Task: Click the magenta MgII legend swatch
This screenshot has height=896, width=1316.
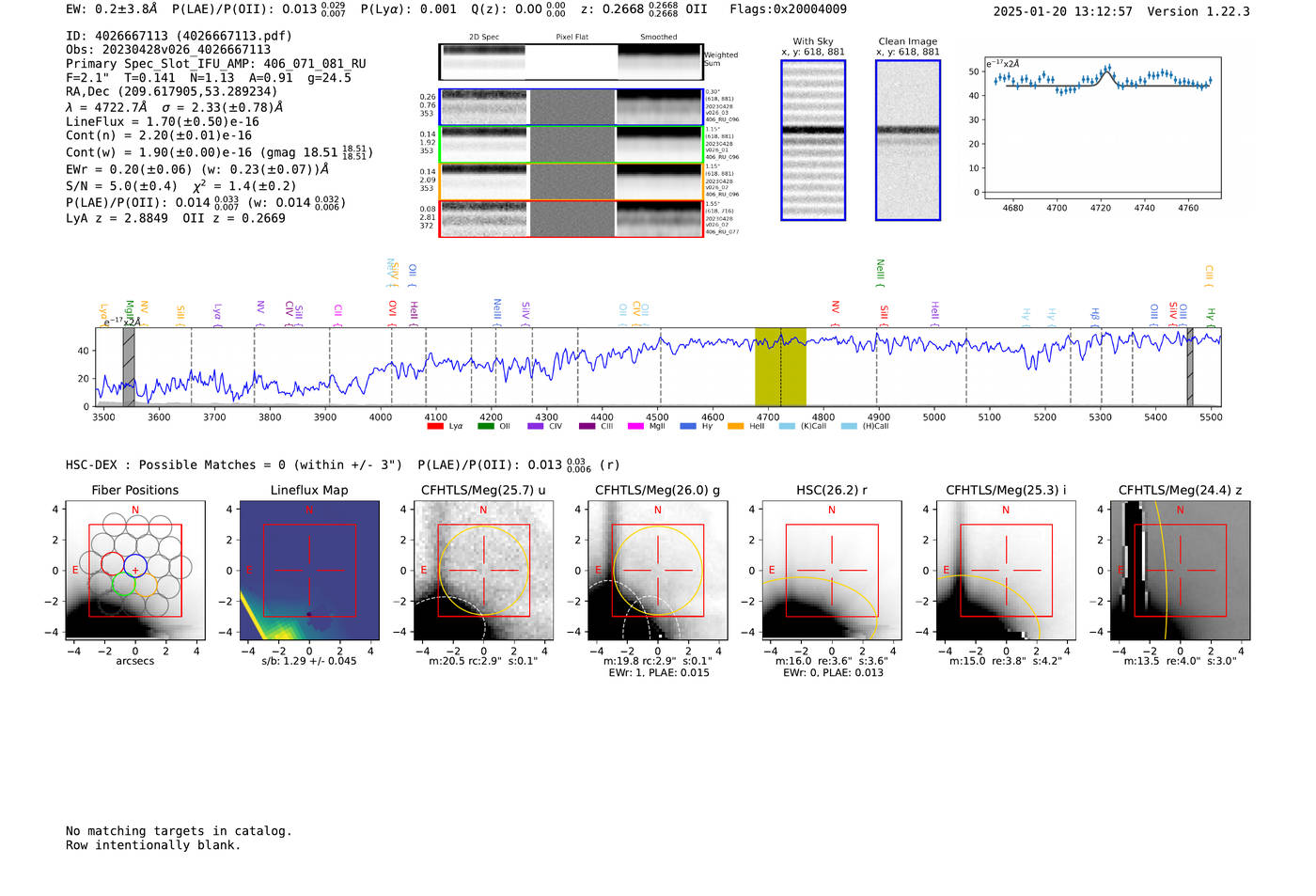Action: (636, 426)
